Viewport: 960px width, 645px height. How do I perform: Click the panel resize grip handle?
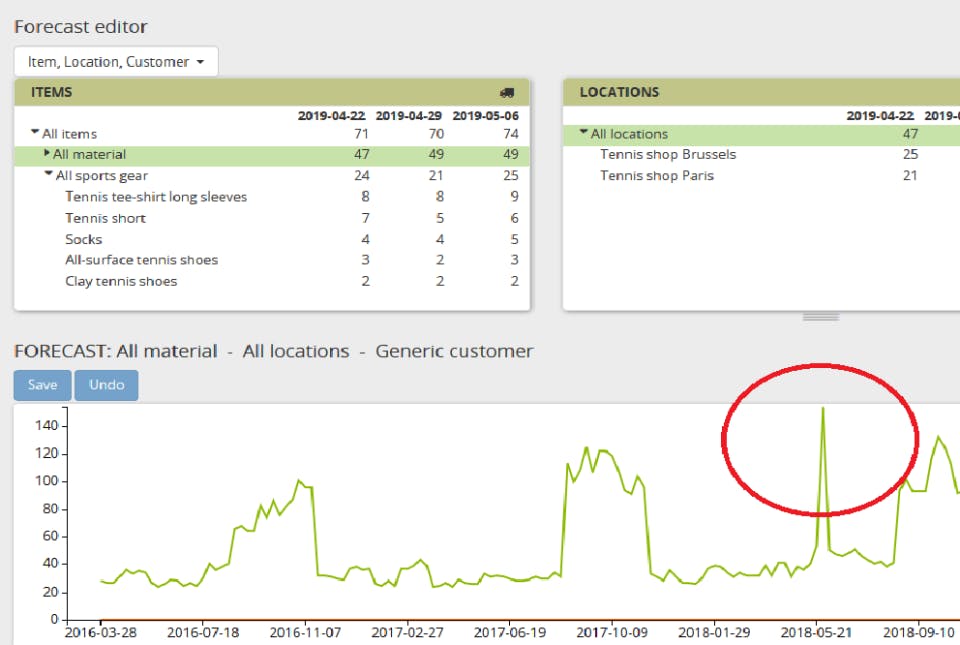821,317
